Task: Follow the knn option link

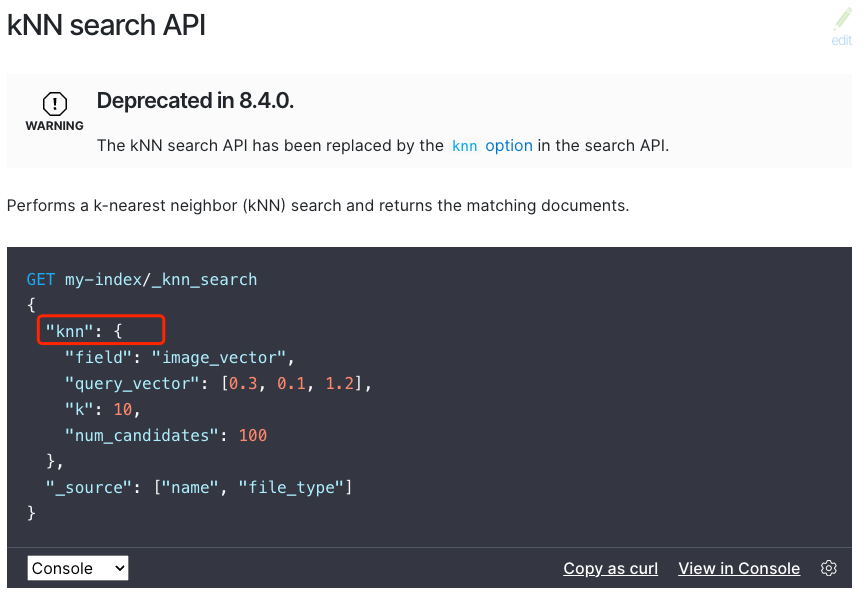Action: 492,145
